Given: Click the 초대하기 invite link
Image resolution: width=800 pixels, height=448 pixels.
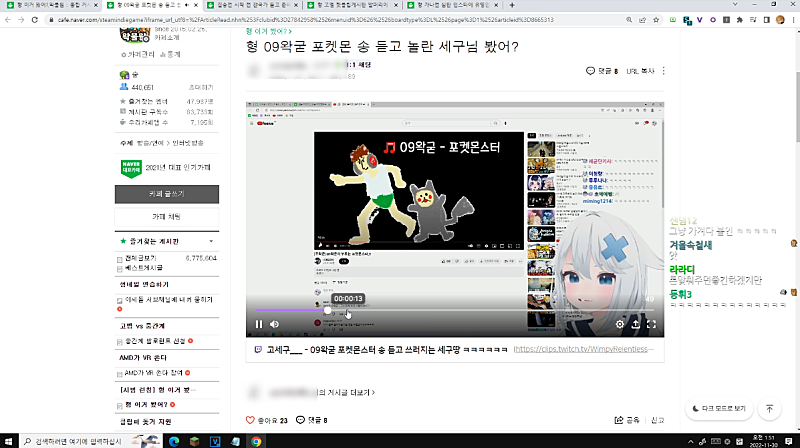Looking at the screenshot, I should (201, 87).
